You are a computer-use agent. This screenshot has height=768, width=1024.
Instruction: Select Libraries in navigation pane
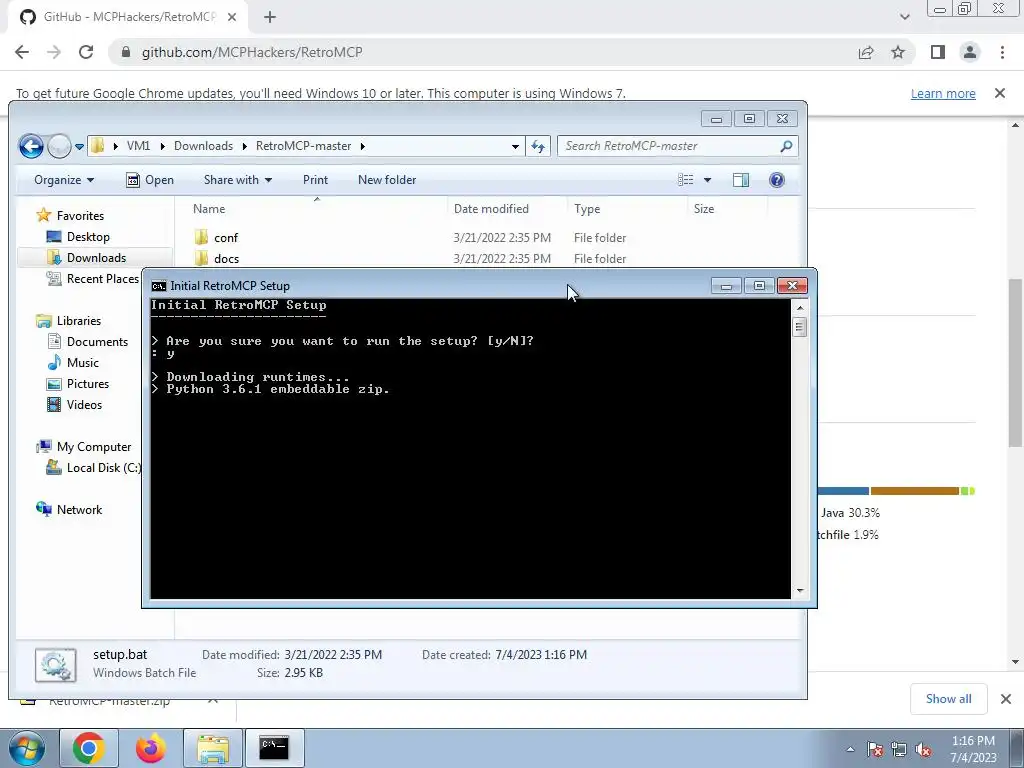tap(78, 321)
